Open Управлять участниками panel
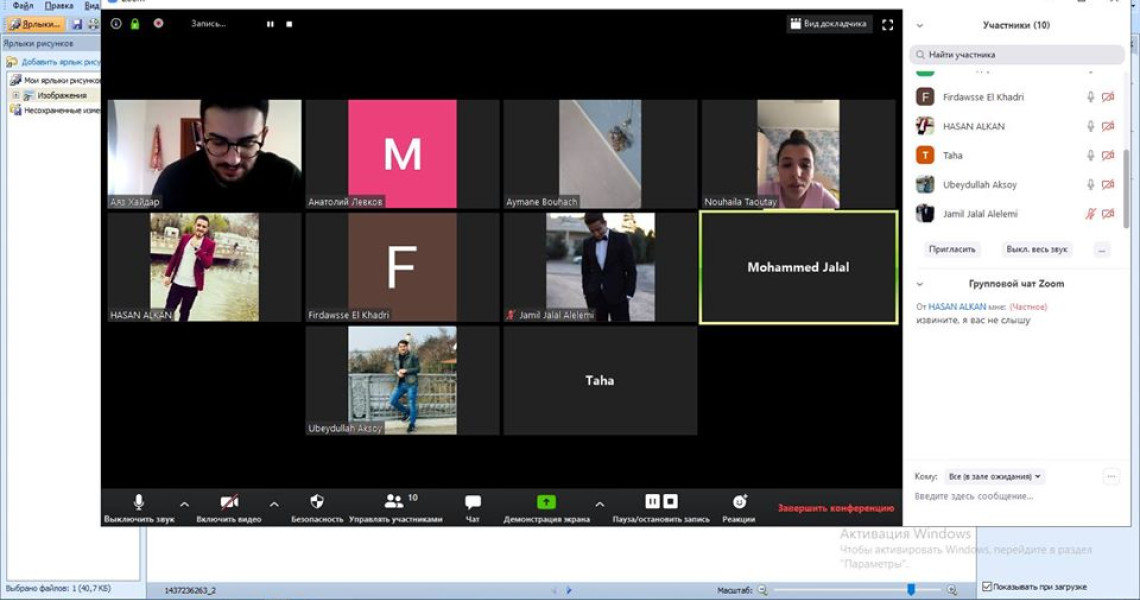The image size is (1140, 600). click(396, 508)
